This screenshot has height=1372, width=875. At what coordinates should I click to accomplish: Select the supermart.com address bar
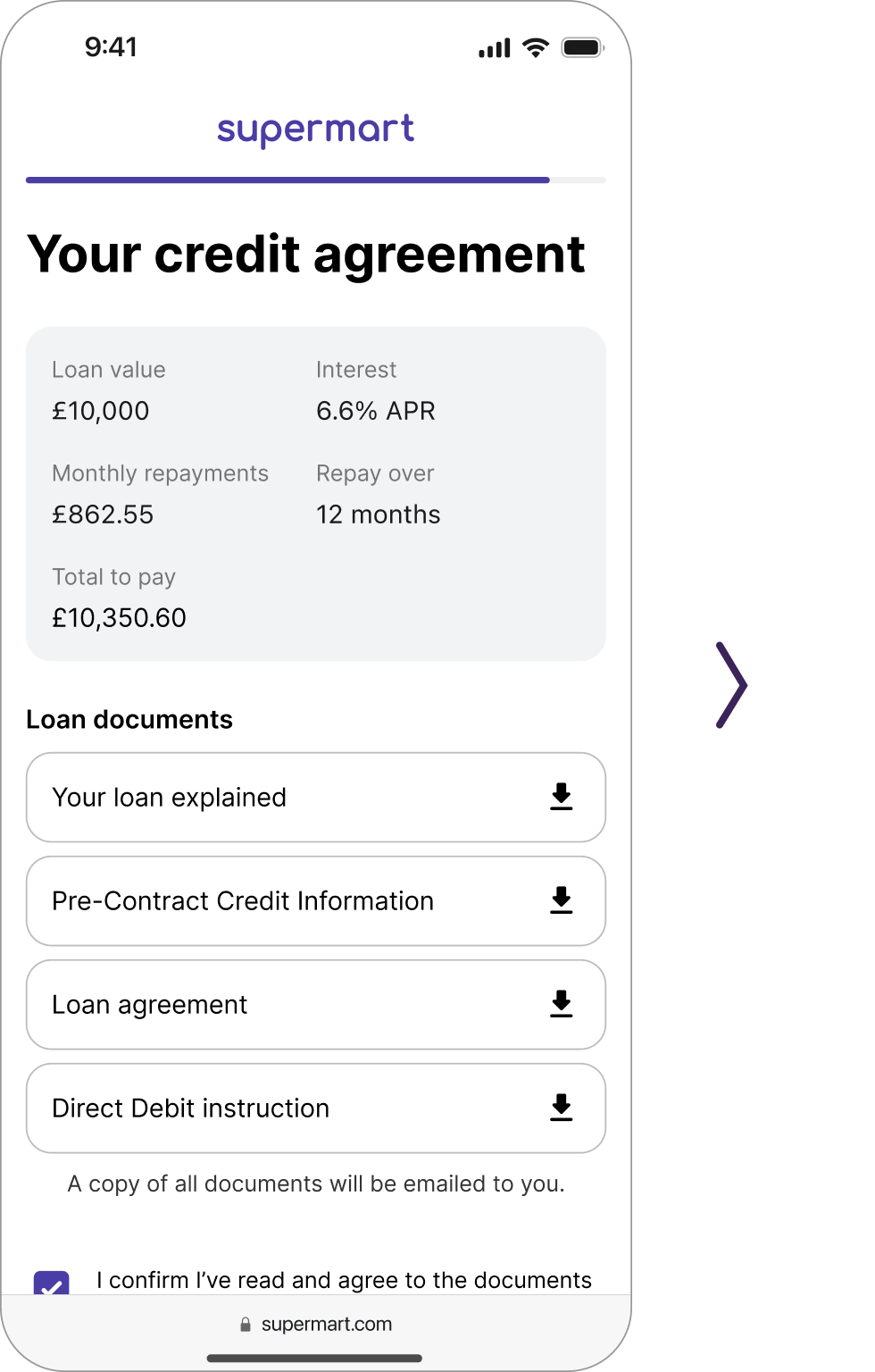pos(326,1325)
